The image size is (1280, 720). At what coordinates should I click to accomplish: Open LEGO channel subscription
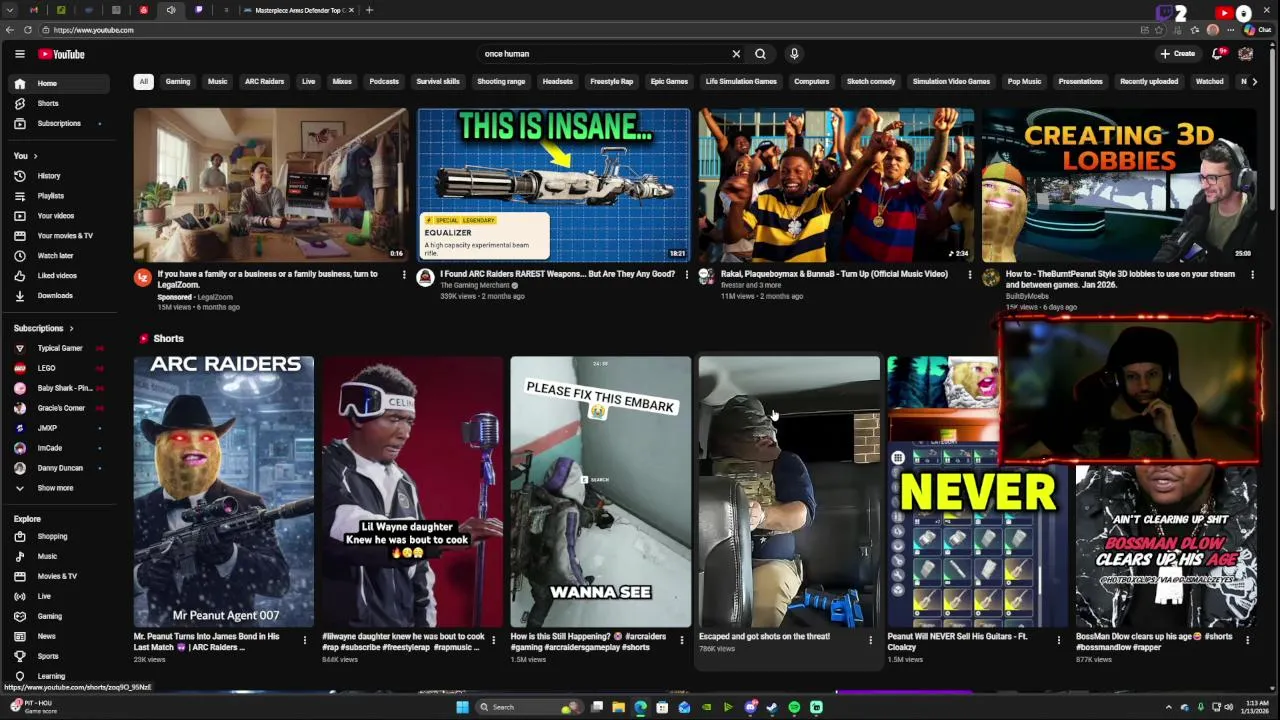pos(60,368)
